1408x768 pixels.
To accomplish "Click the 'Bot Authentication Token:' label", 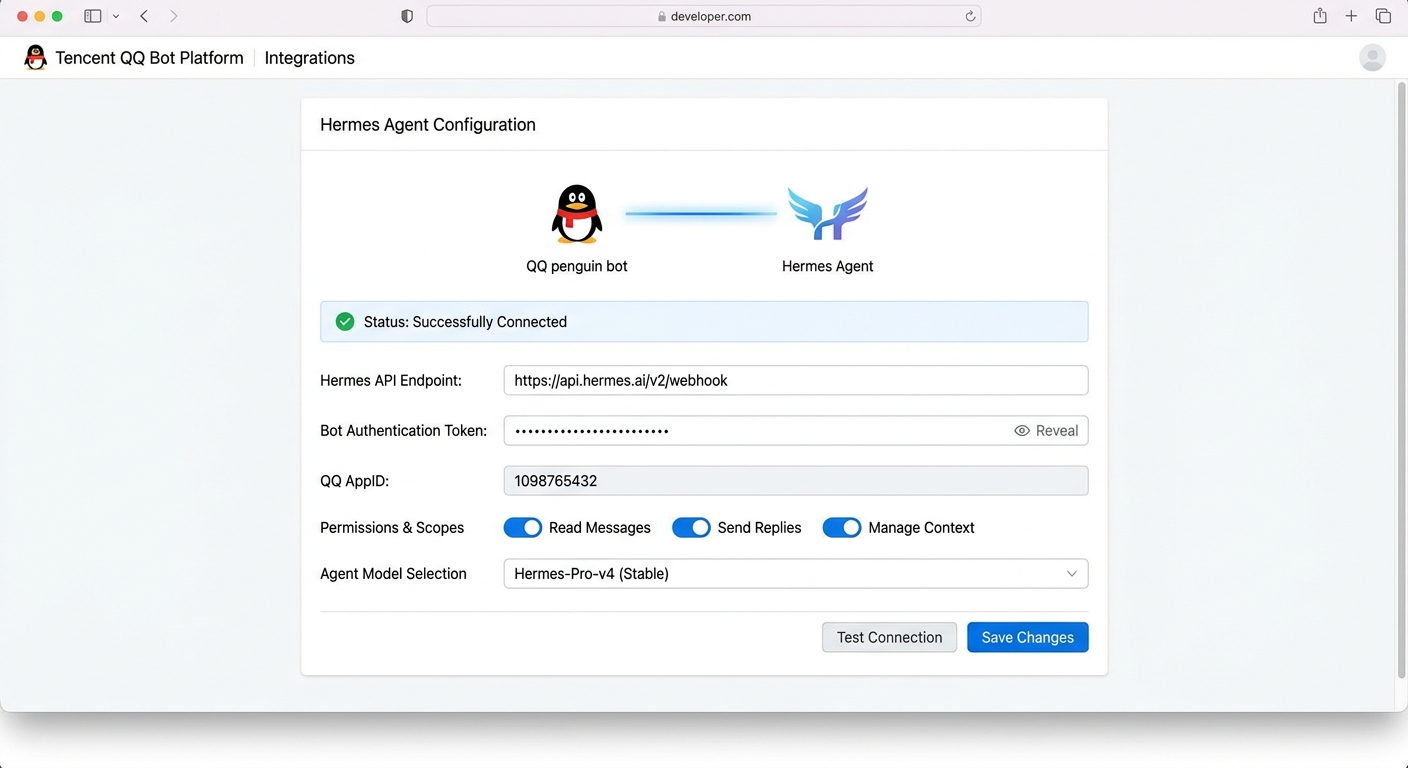I will [x=404, y=431].
